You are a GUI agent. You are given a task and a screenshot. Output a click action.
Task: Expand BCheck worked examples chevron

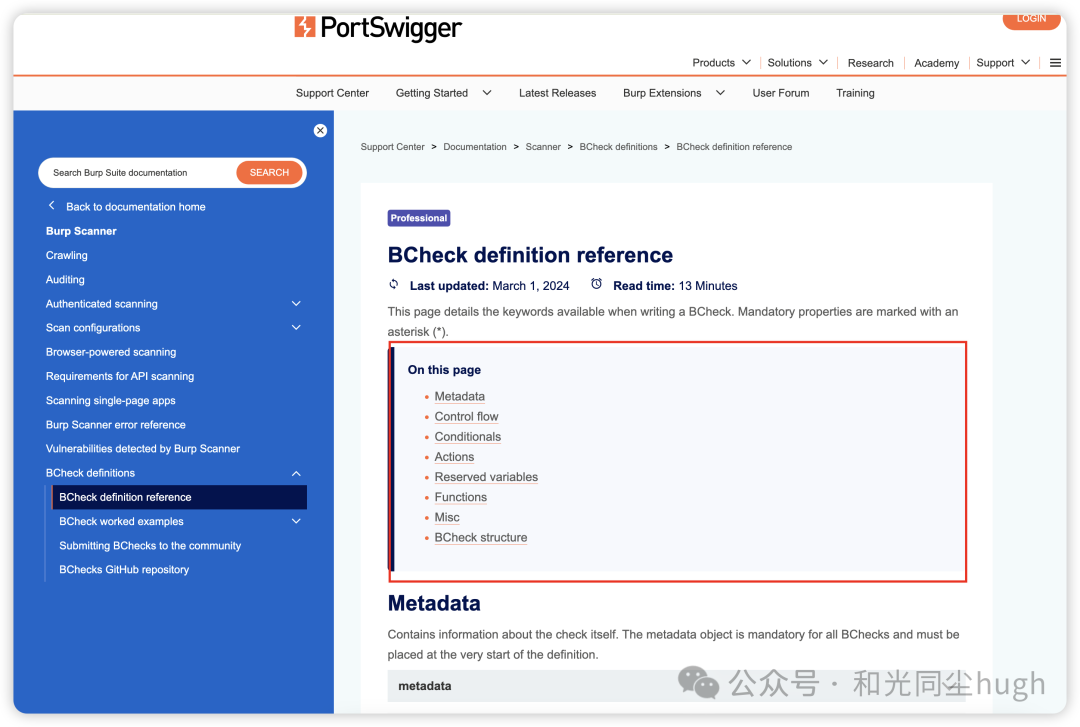(x=296, y=521)
